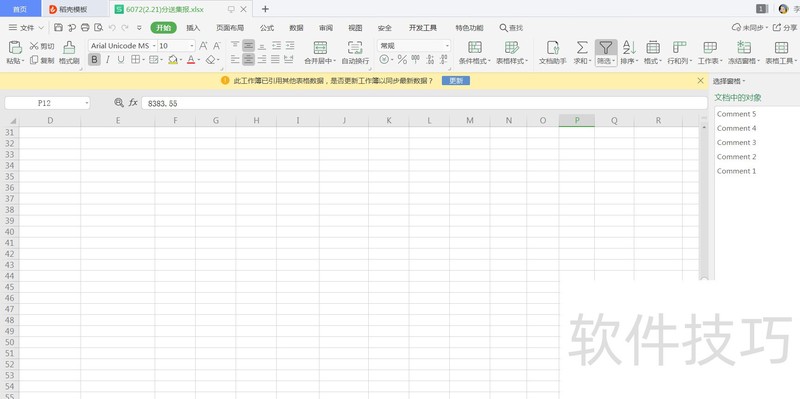Viewport: 800px width, 399px height.
Task: Click the Sum (求和) sigma icon
Action: 582,48
